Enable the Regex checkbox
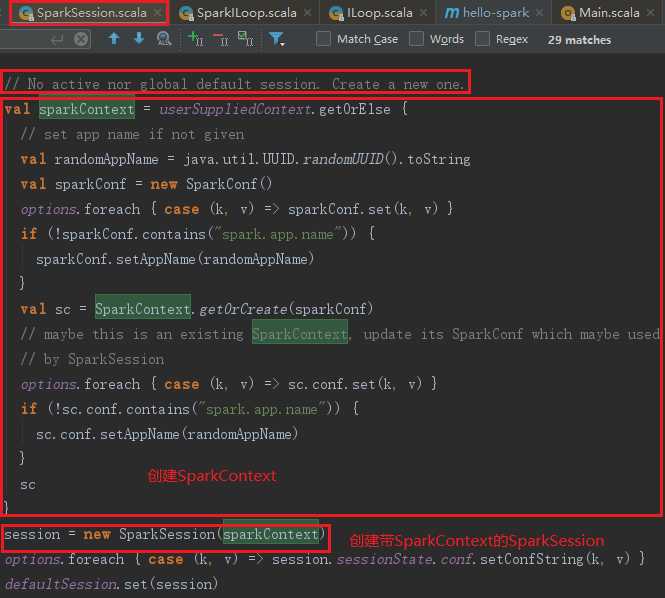Viewport: 665px width, 598px height. pos(482,39)
